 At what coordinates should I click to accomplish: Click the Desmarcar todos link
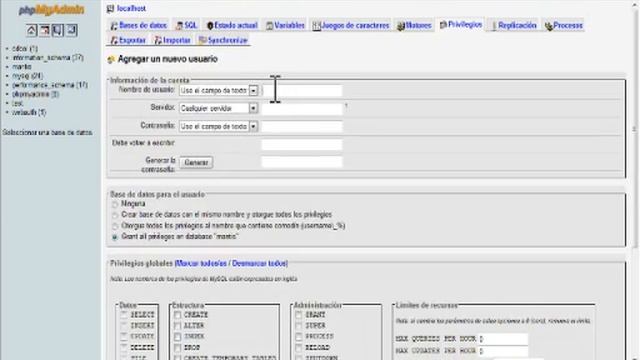(x=260, y=264)
